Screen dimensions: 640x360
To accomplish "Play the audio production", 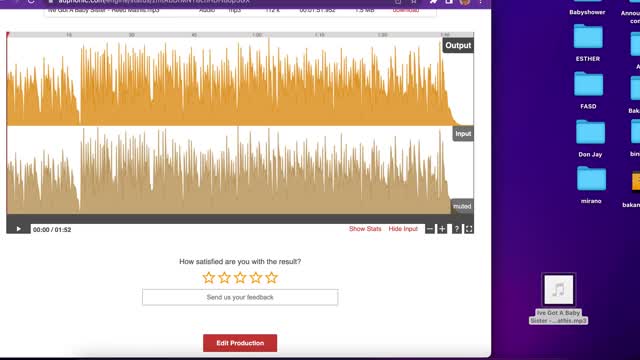I will pos(18,229).
